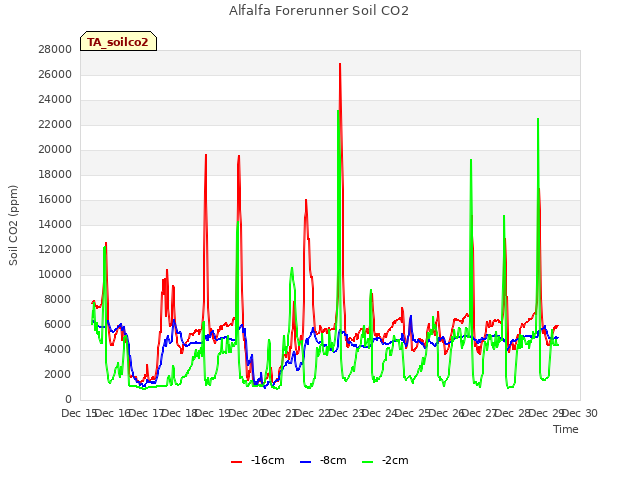The width and height of the screenshot is (640, 480).
Task: Click the tallest red peak near 27000 ppm
Action: pos(340,64)
